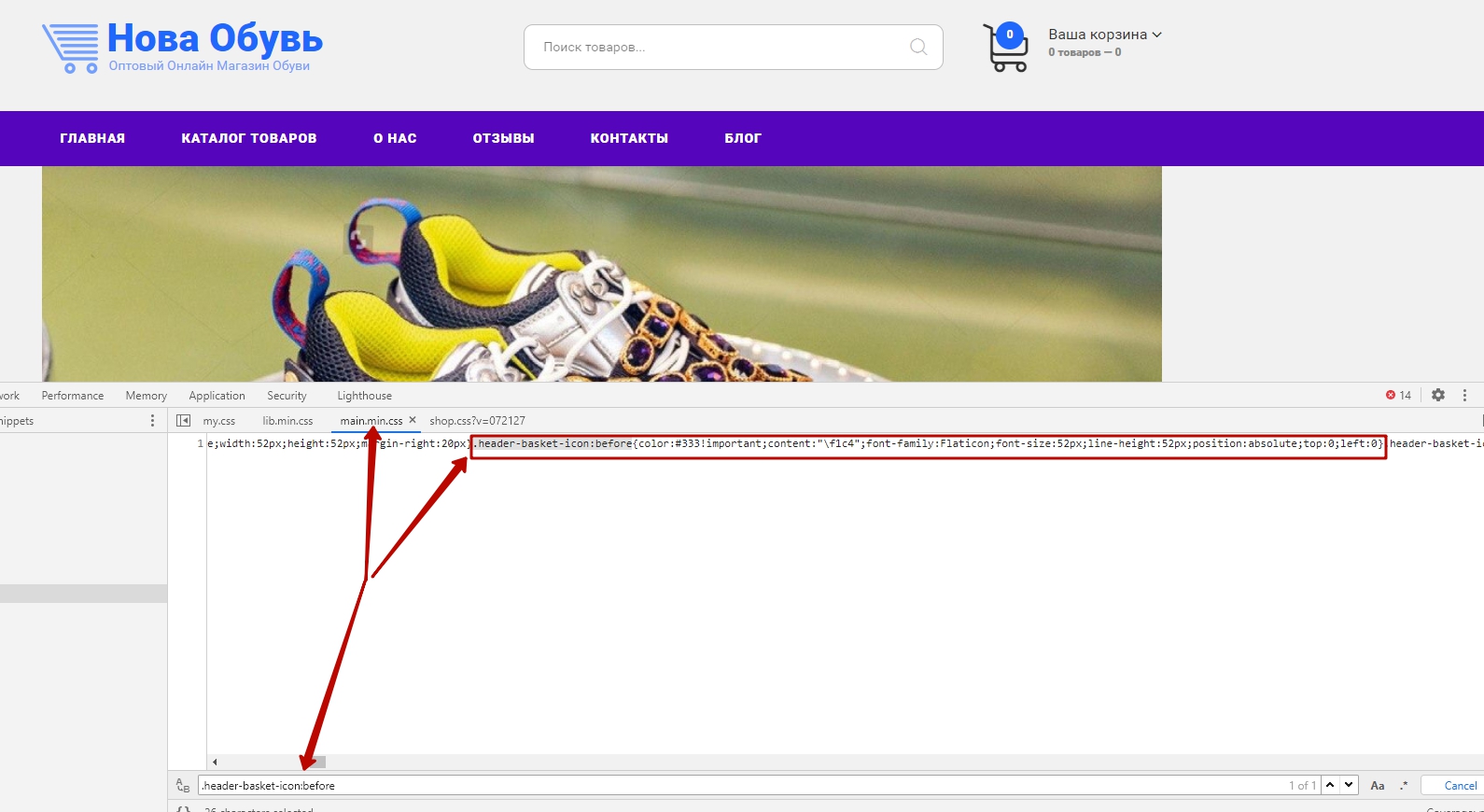Click the Поиск товаров search field

719,47
